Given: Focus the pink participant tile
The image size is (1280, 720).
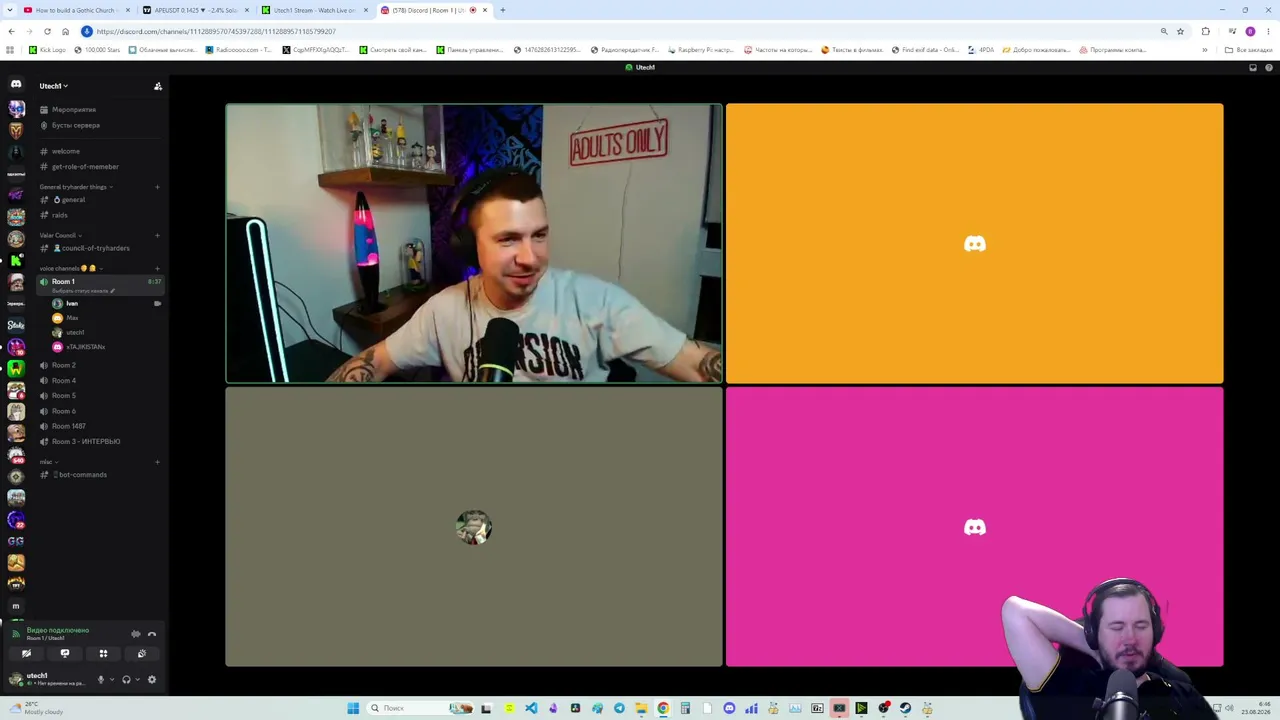Looking at the screenshot, I should click(x=974, y=527).
